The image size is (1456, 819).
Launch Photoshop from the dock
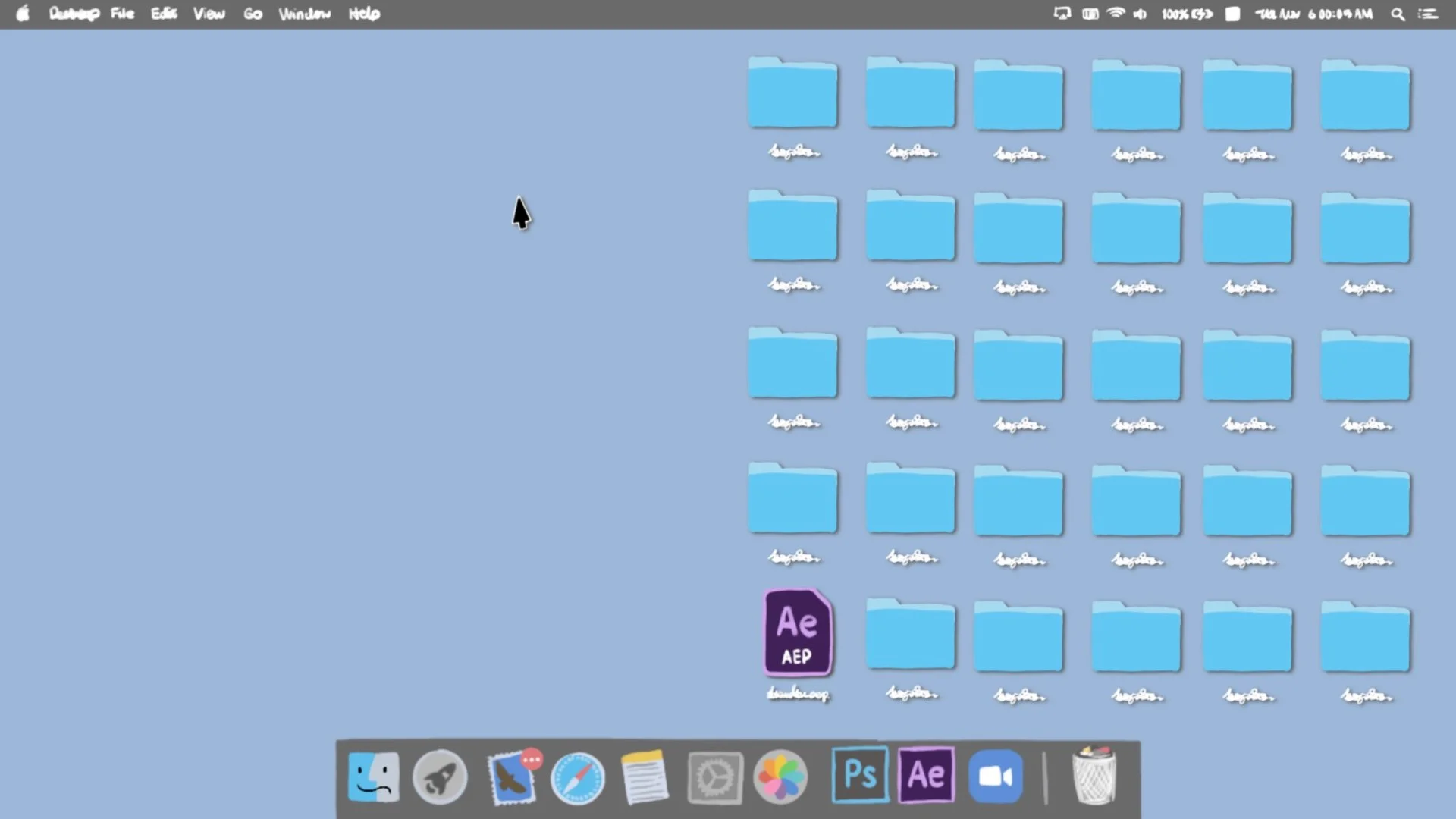860,775
